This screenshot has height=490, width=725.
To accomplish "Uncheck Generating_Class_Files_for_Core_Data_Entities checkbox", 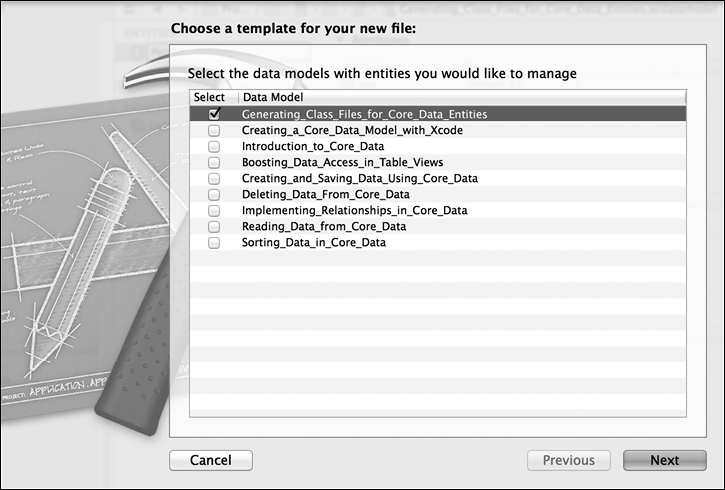I will coord(214,115).
